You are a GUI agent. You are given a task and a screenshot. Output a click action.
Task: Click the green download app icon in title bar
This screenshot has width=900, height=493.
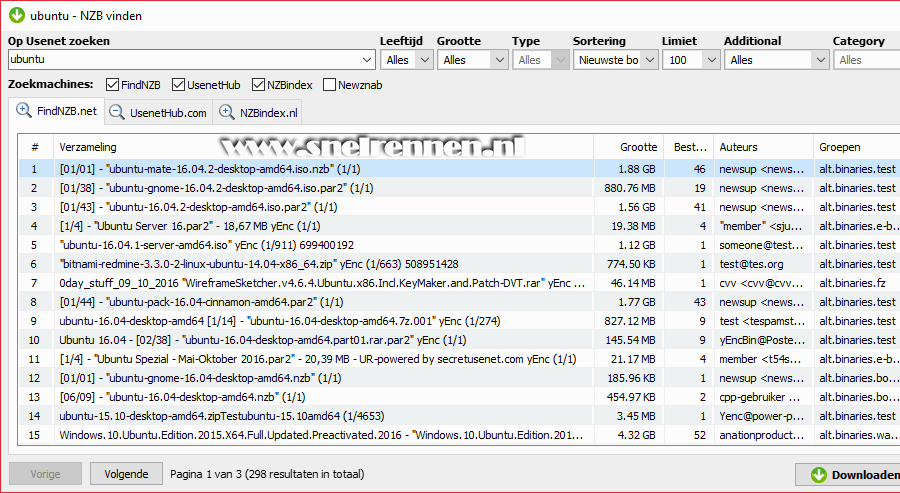coord(17,15)
